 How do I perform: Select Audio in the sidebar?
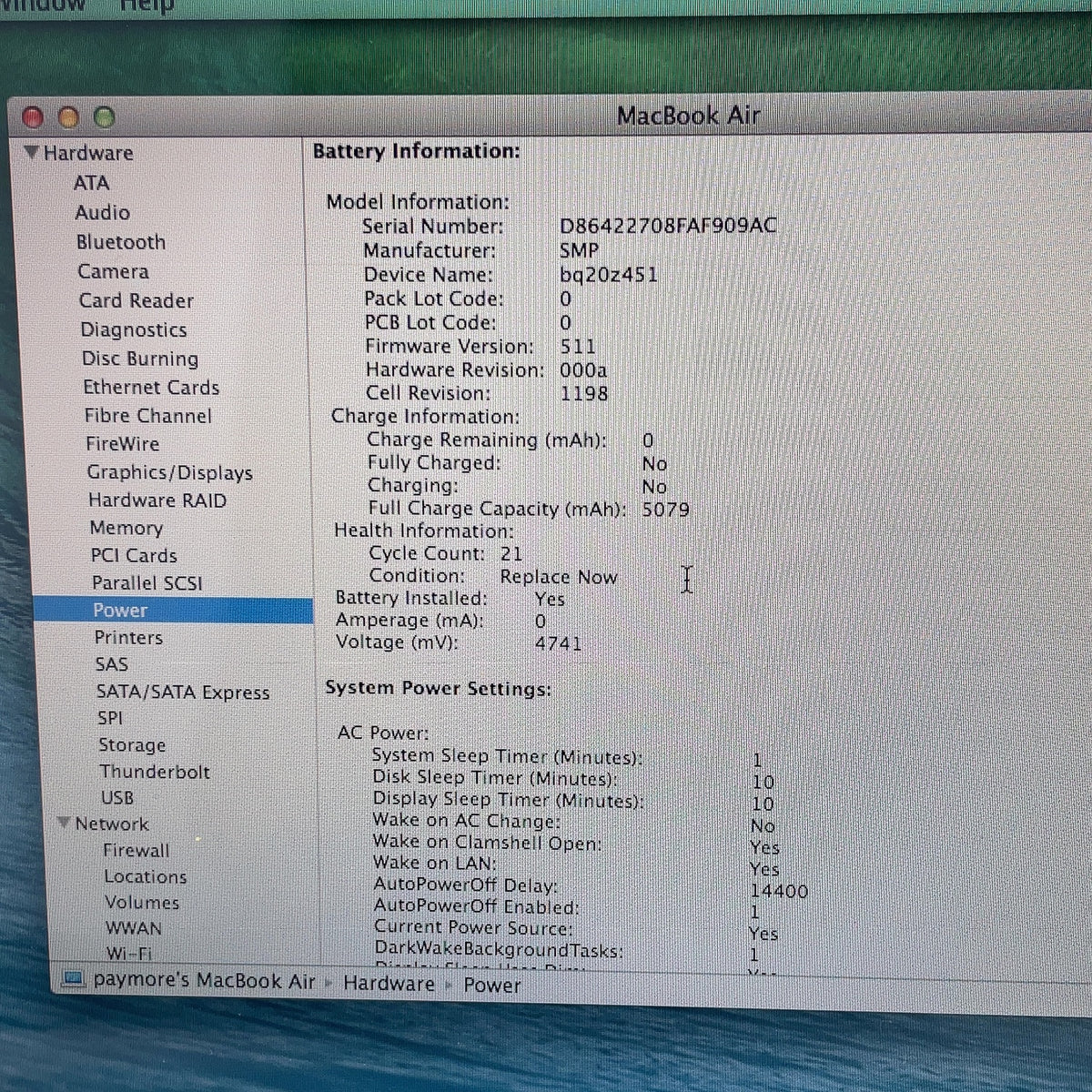(102, 212)
